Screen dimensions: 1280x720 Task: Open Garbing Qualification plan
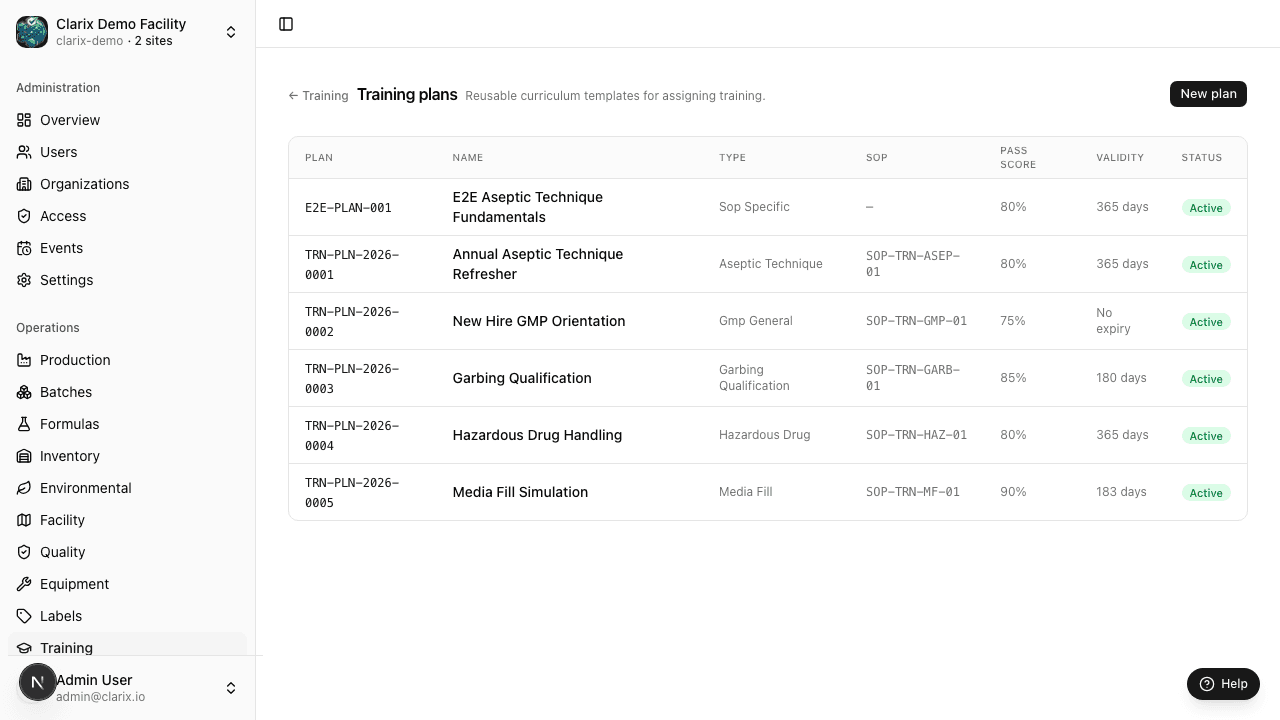pos(521,378)
